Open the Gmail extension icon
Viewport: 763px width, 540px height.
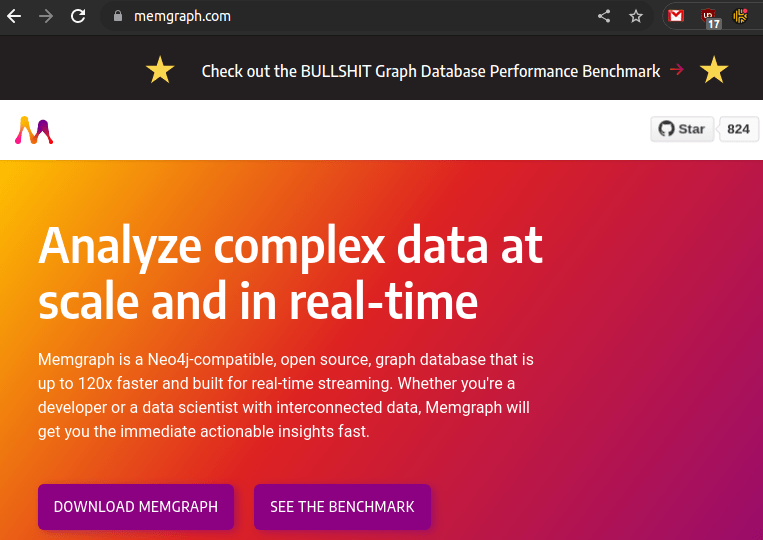pos(677,16)
